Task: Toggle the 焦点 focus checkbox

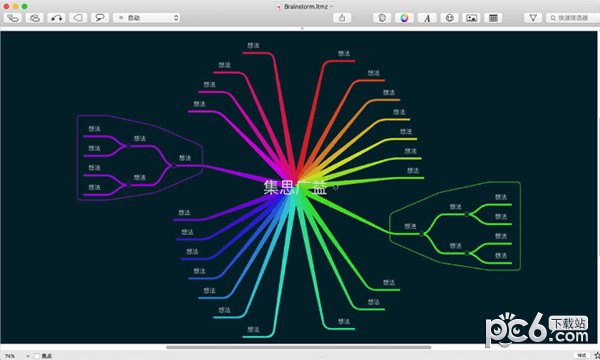Action: 37,356
